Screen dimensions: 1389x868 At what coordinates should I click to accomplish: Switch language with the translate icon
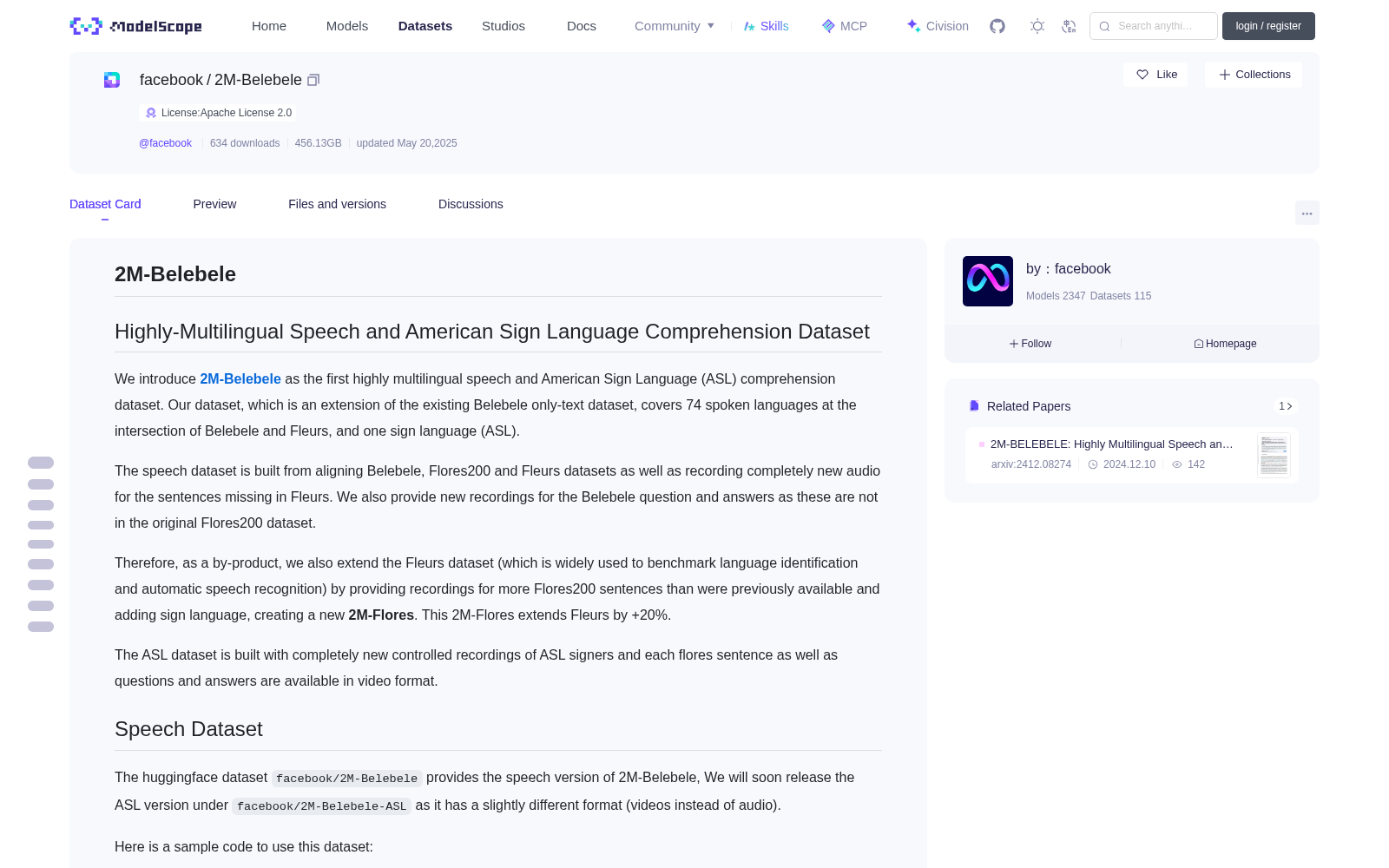click(1069, 26)
